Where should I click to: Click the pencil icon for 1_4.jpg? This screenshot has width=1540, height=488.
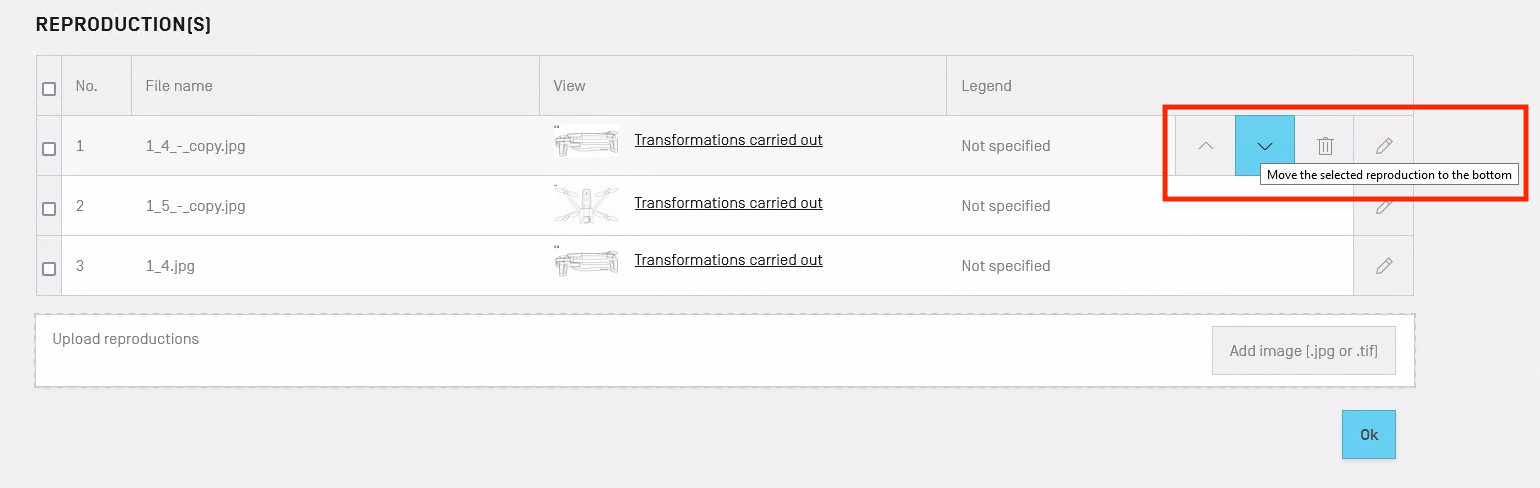[1384, 266]
